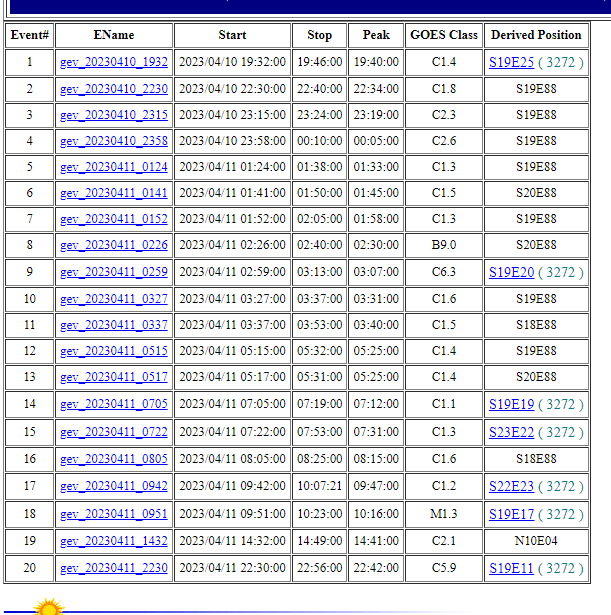Select event number 20 cell
611x615 pixels.
[30, 568]
